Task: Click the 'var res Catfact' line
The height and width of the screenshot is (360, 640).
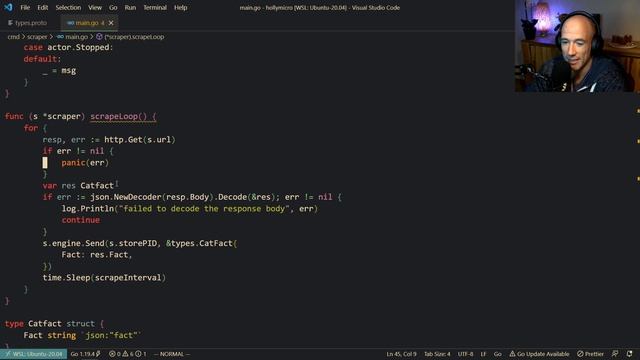Action: (78, 185)
